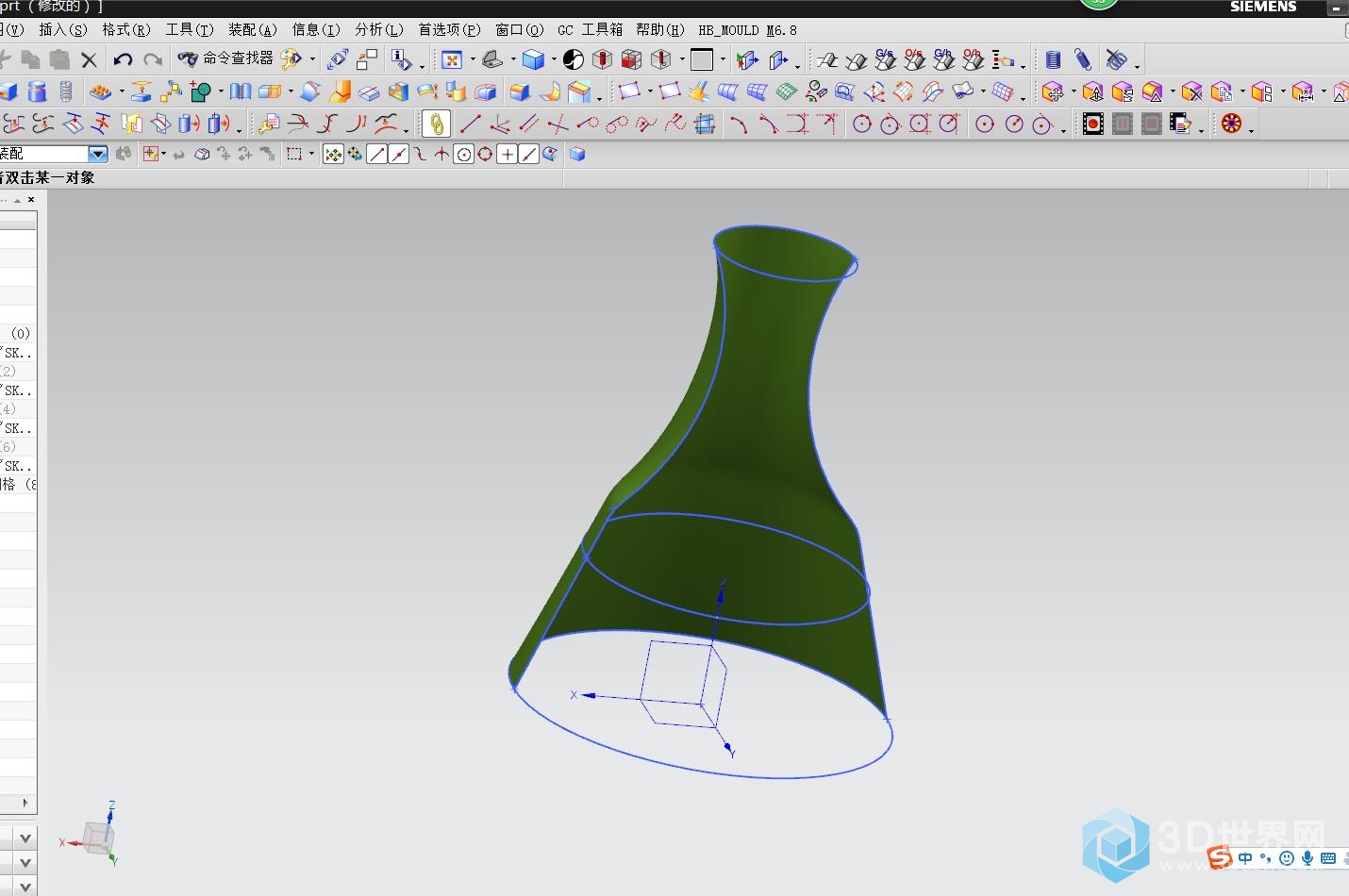Click the soft keyboard icon in input bar
Screen dimensions: 1349x896
click(1328, 858)
